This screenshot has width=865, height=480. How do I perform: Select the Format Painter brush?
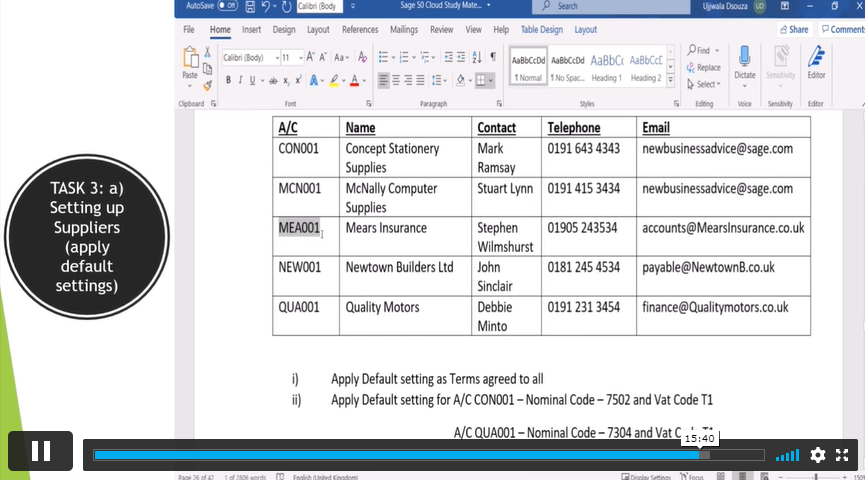[207, 86]
